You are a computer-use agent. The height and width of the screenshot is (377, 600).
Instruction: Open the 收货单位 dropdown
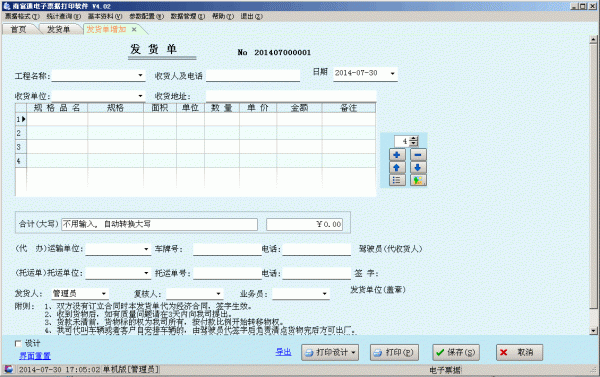point(140,96)
